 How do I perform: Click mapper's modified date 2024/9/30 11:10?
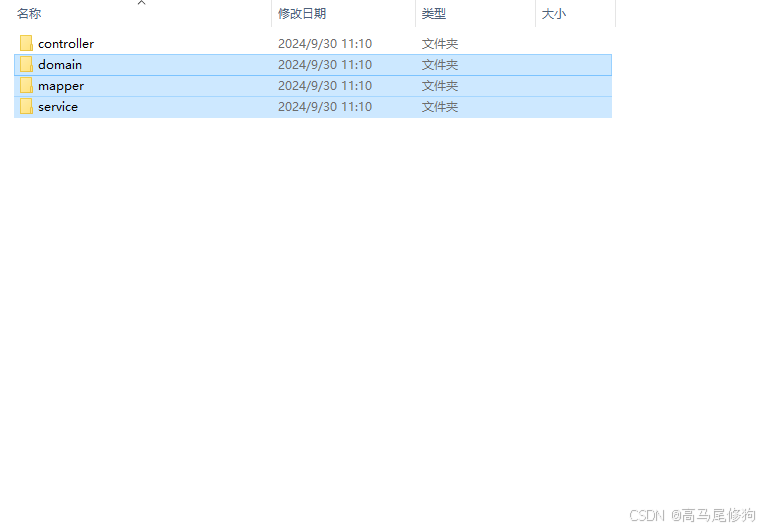coord(325,86)
